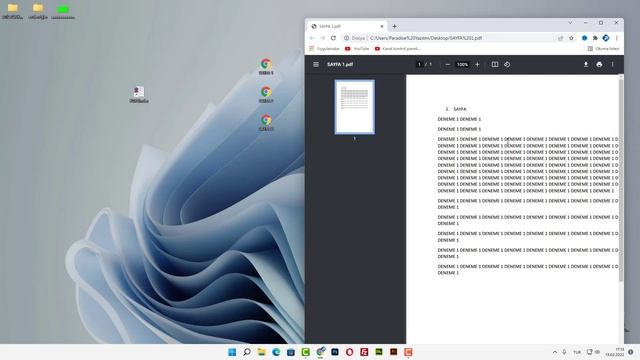Click the fit to page icon
640x360 pixels.
[x=495, y=64]
